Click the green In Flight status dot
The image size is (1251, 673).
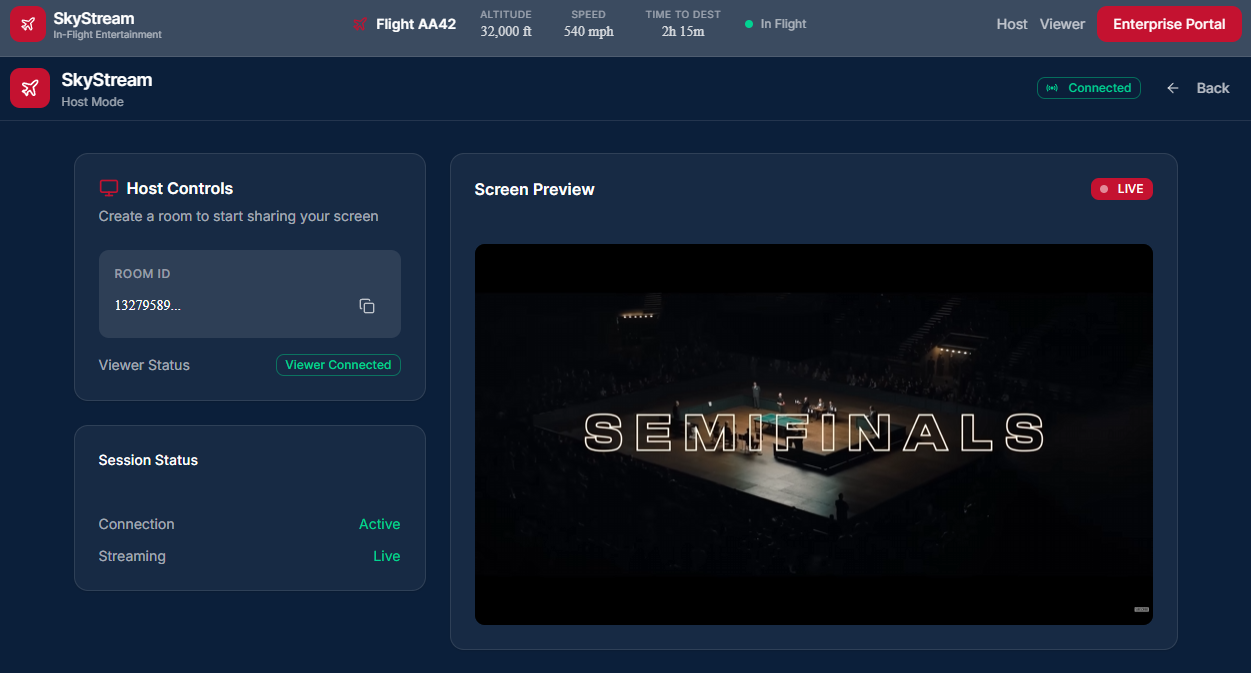click(x=749, y=24)
